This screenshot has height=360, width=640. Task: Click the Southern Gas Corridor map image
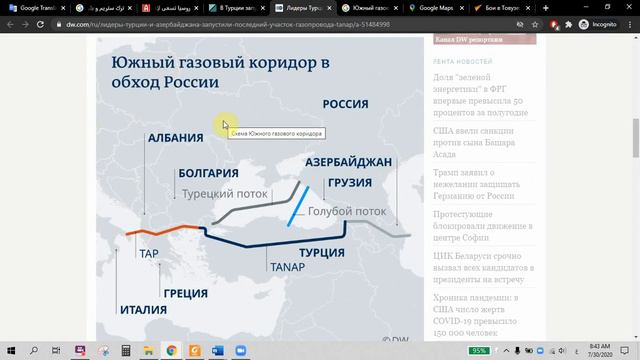coord(260,189)
